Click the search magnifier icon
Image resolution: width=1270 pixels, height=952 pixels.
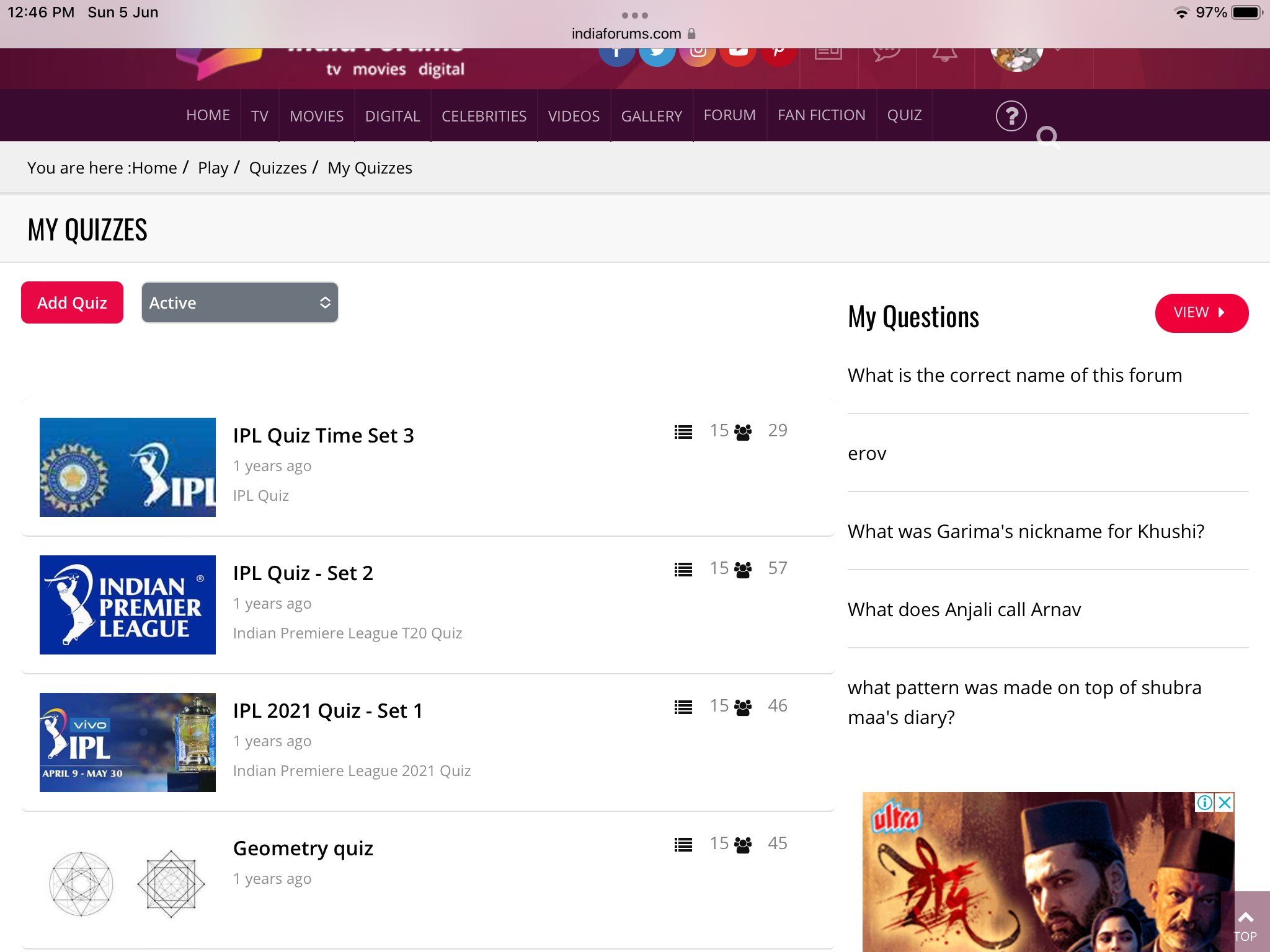click(x=1048, y=137)
